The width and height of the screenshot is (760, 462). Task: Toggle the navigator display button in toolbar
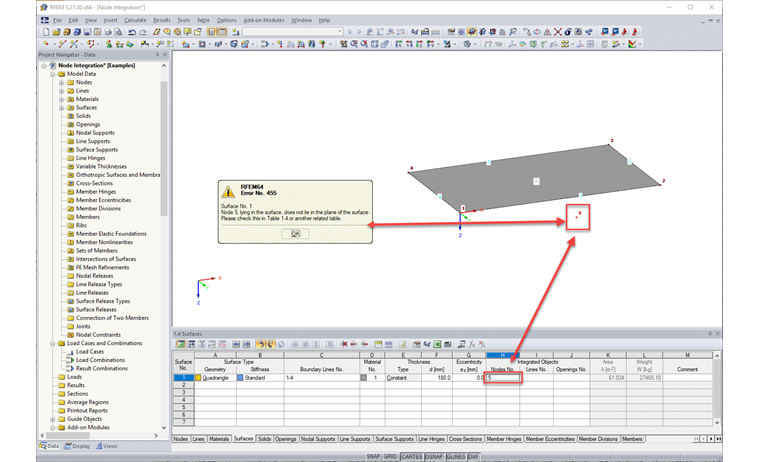[211, 32]
